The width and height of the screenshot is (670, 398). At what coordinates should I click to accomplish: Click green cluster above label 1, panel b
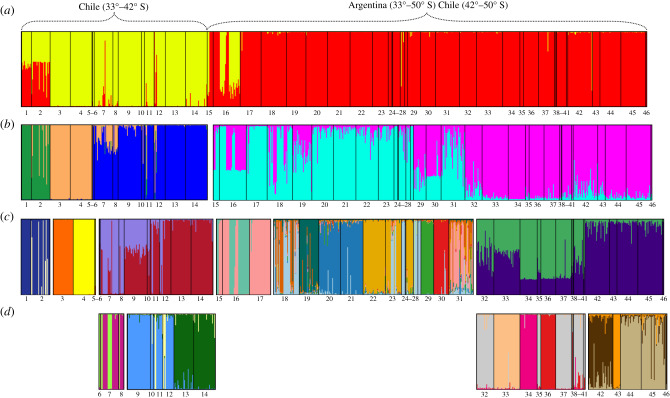coord(26,162)
